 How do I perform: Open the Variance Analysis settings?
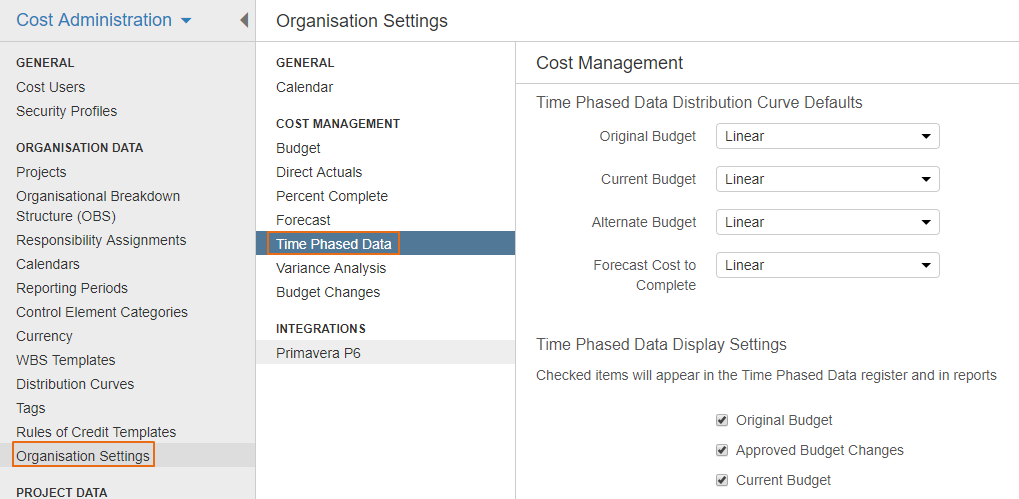coord(331,268)
